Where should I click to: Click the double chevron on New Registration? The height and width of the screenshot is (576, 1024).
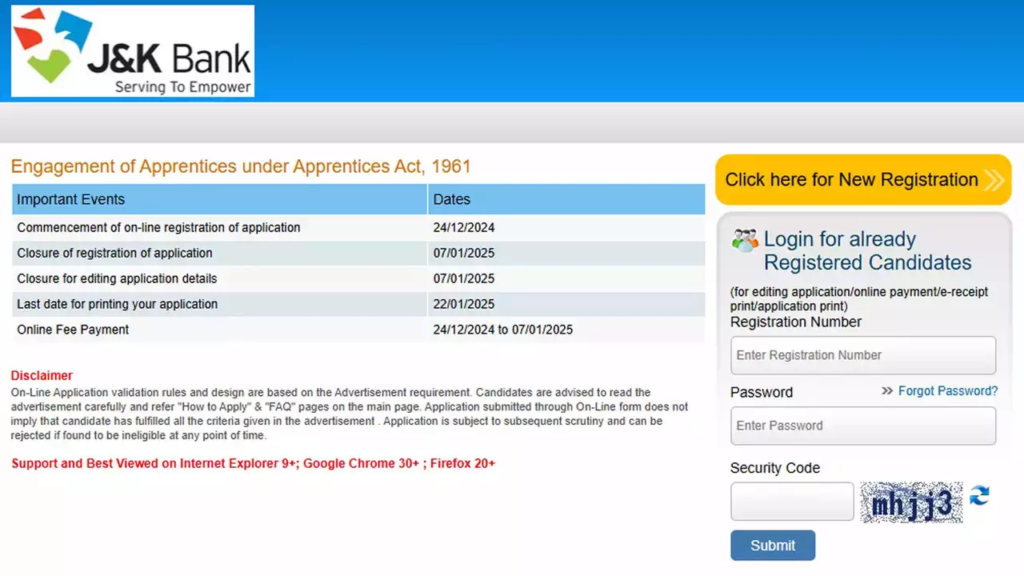click(x=993, y=180)
